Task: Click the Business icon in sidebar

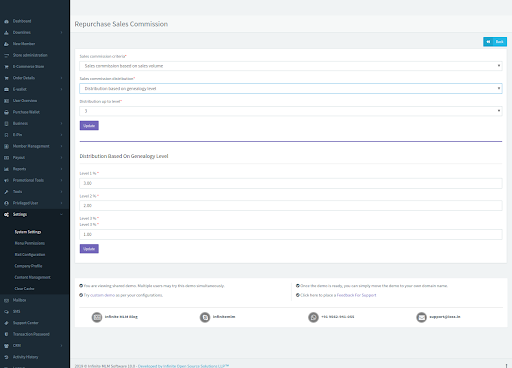Action: point(6,124)
